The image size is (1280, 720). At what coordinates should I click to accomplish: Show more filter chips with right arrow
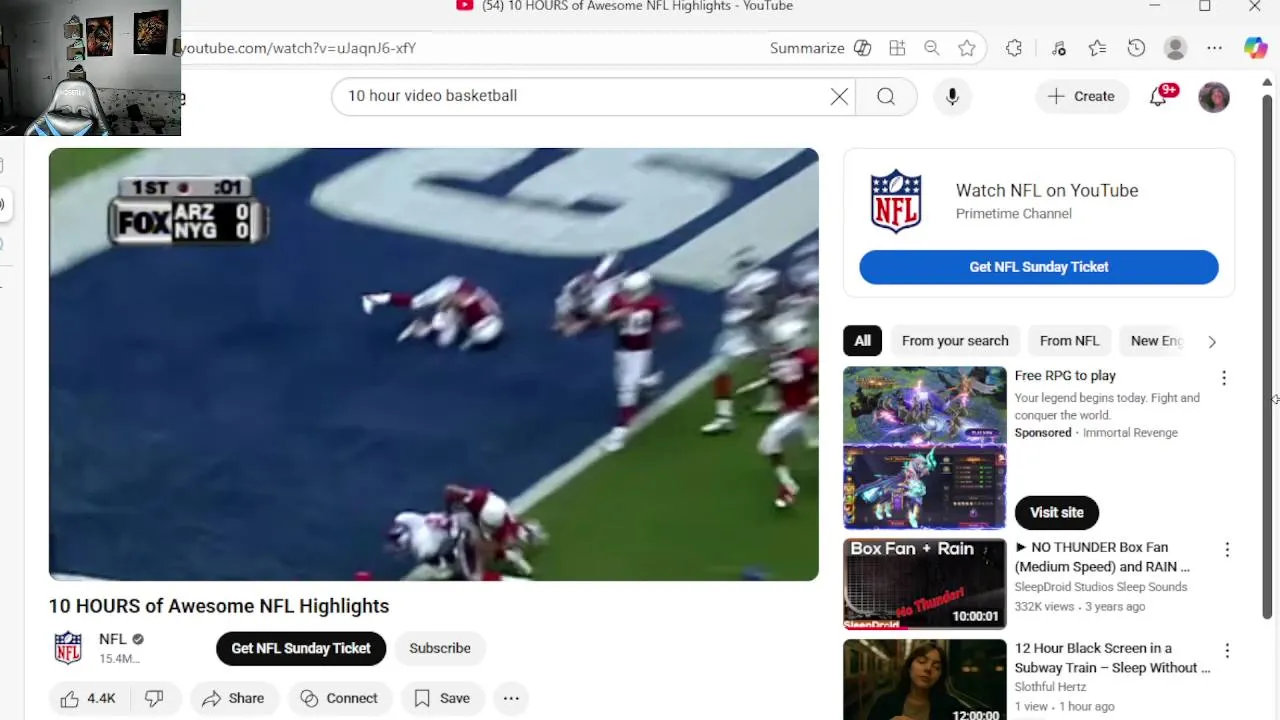click(1212, 342)
